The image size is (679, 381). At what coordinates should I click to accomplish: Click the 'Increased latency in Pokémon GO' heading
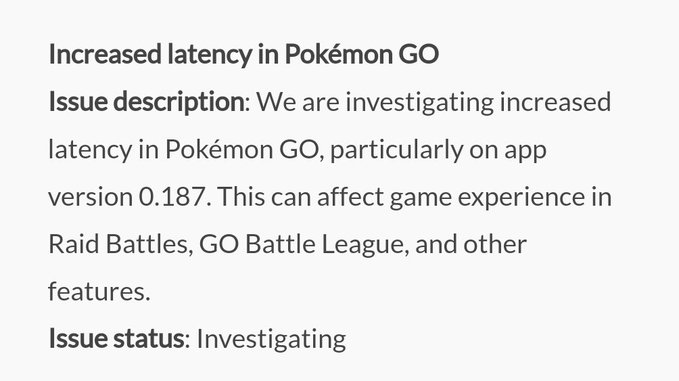pyautogui.click(x=244, y=55)
